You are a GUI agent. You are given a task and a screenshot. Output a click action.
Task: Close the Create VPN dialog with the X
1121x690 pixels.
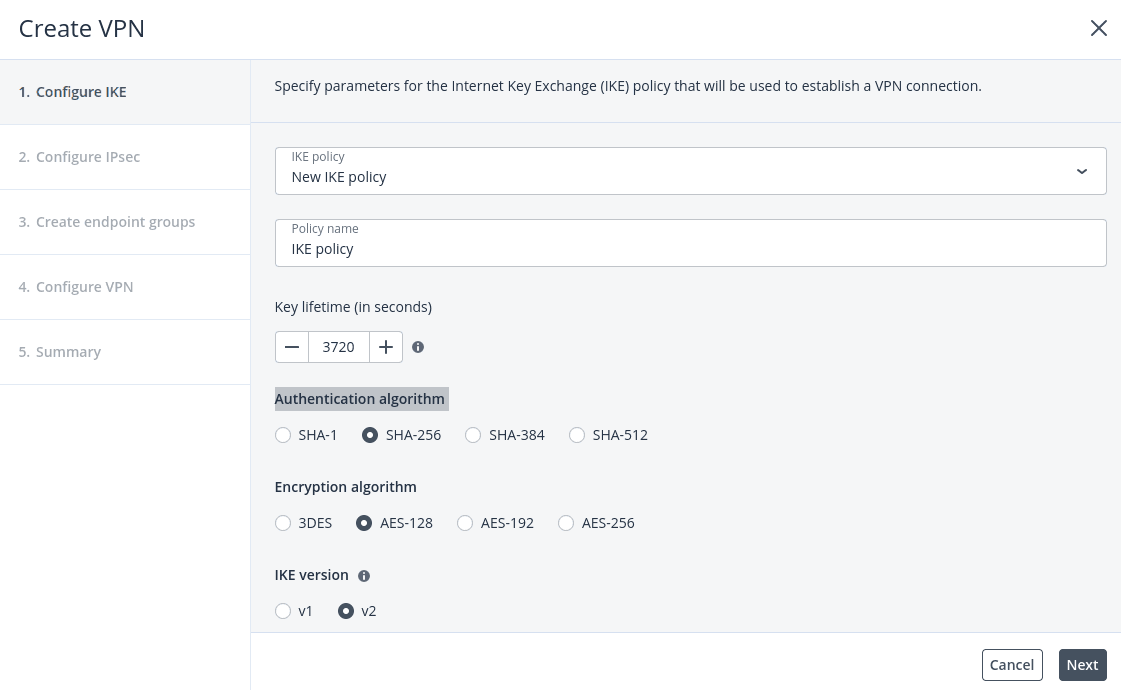pyautogui.click(x=1099, y=28)
